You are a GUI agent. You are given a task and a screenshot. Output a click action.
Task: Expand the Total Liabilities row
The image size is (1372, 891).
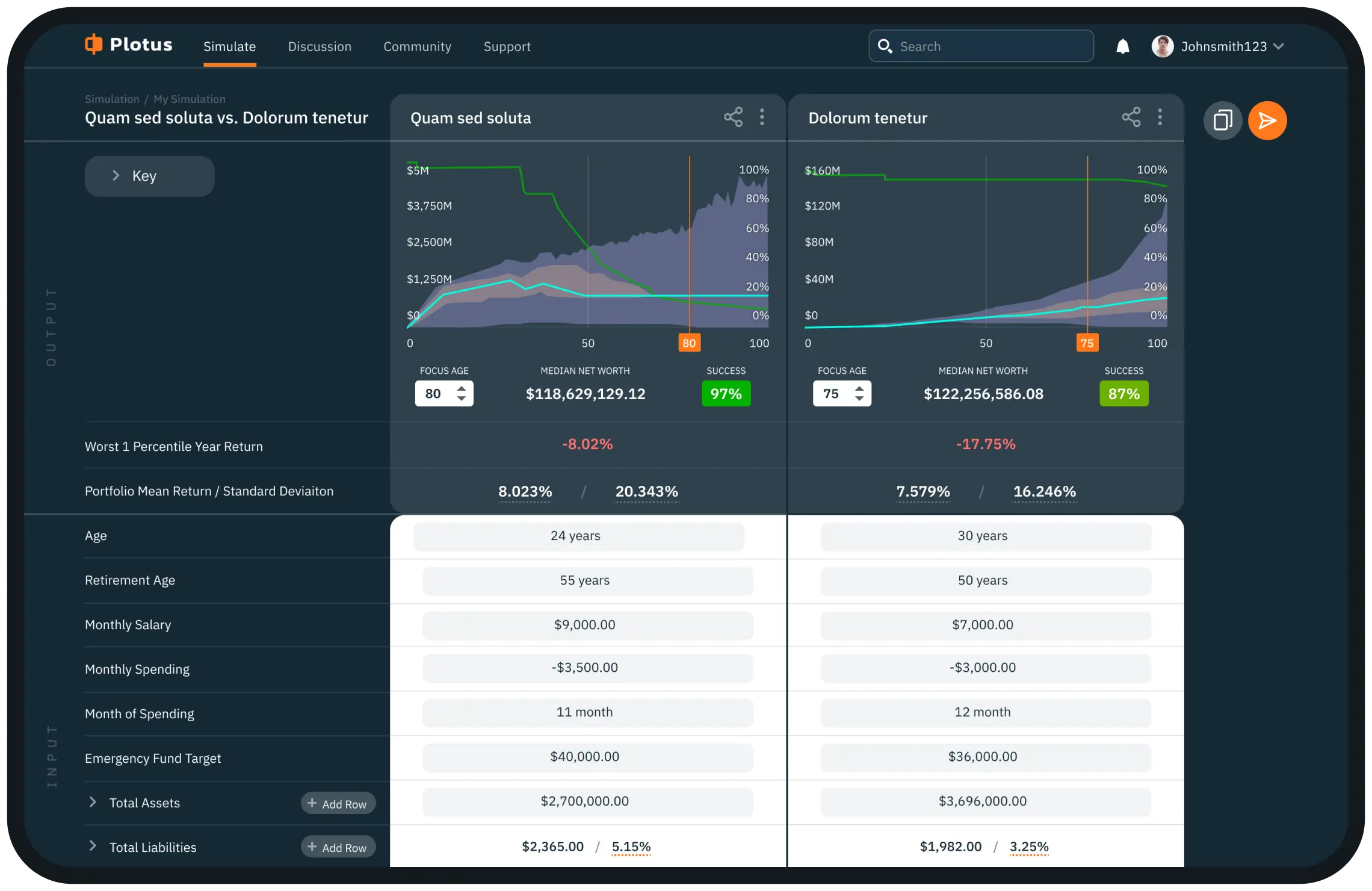(x=93, y=846)
